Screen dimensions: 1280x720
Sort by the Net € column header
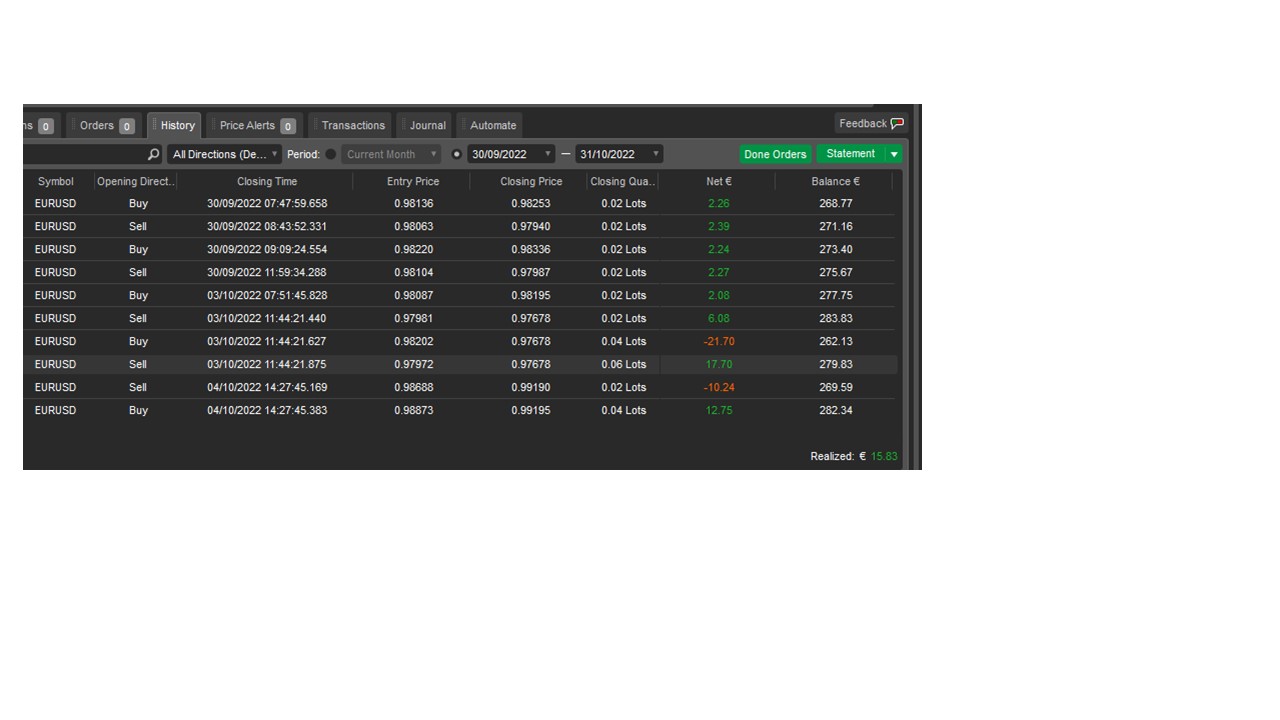coord(718,181)
